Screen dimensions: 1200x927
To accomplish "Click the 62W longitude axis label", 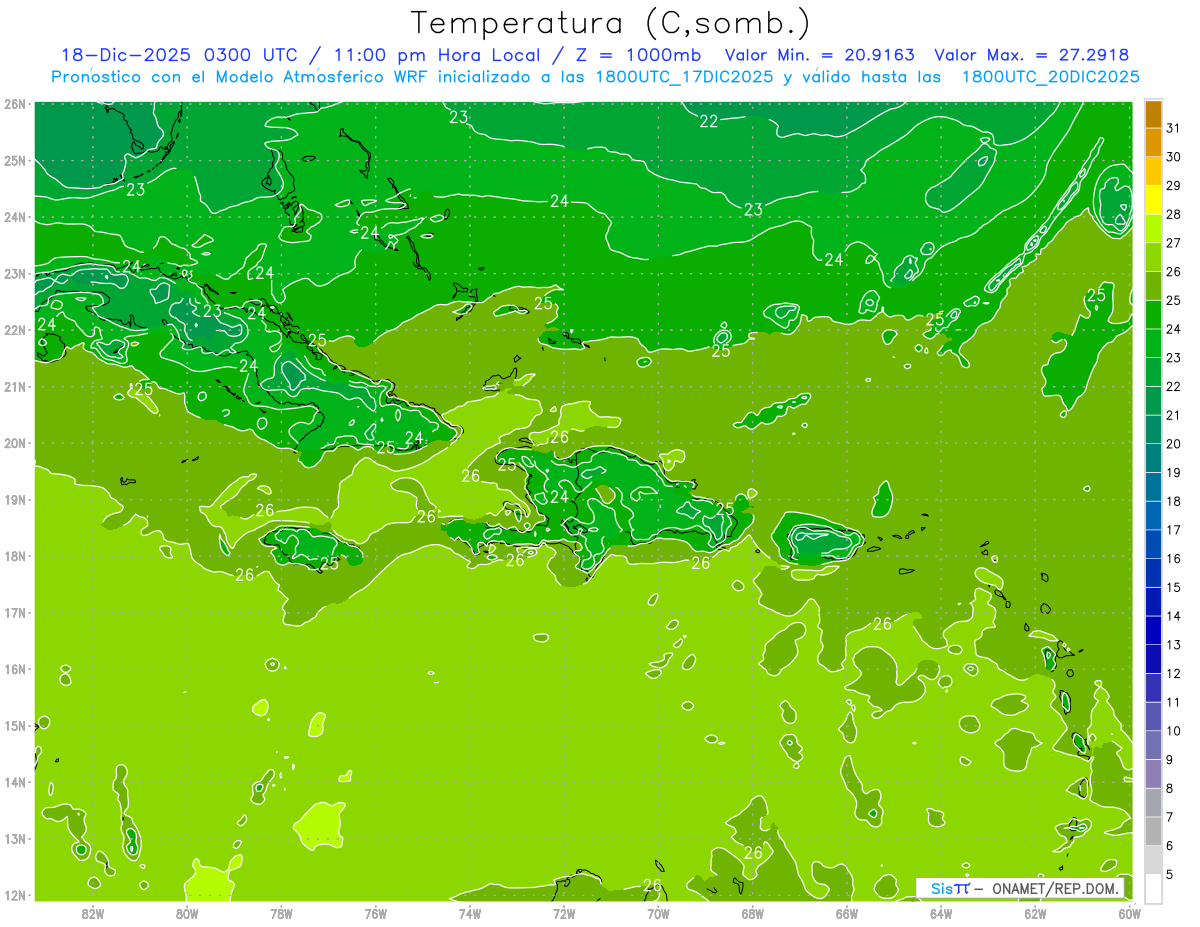I will click(1035, 913).
